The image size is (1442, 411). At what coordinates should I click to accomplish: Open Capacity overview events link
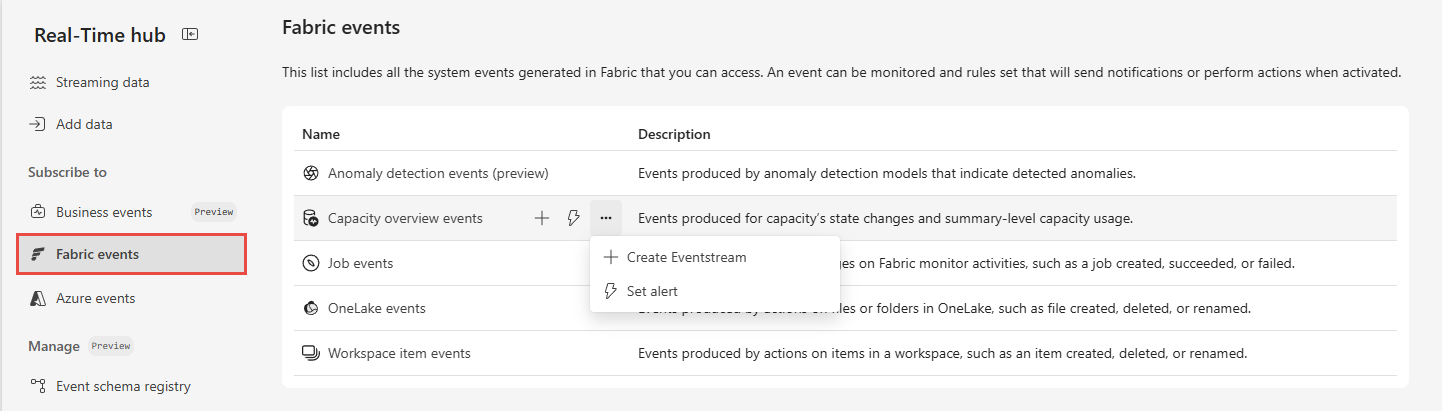(405, 218)
